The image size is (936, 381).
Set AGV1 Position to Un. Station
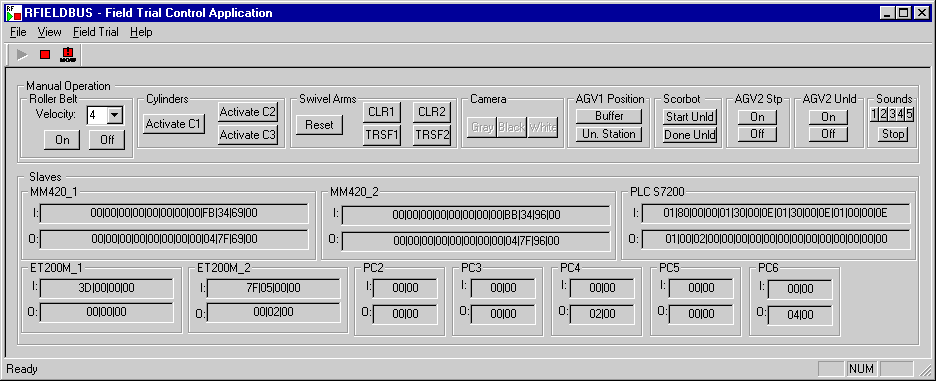coord(609,134)
